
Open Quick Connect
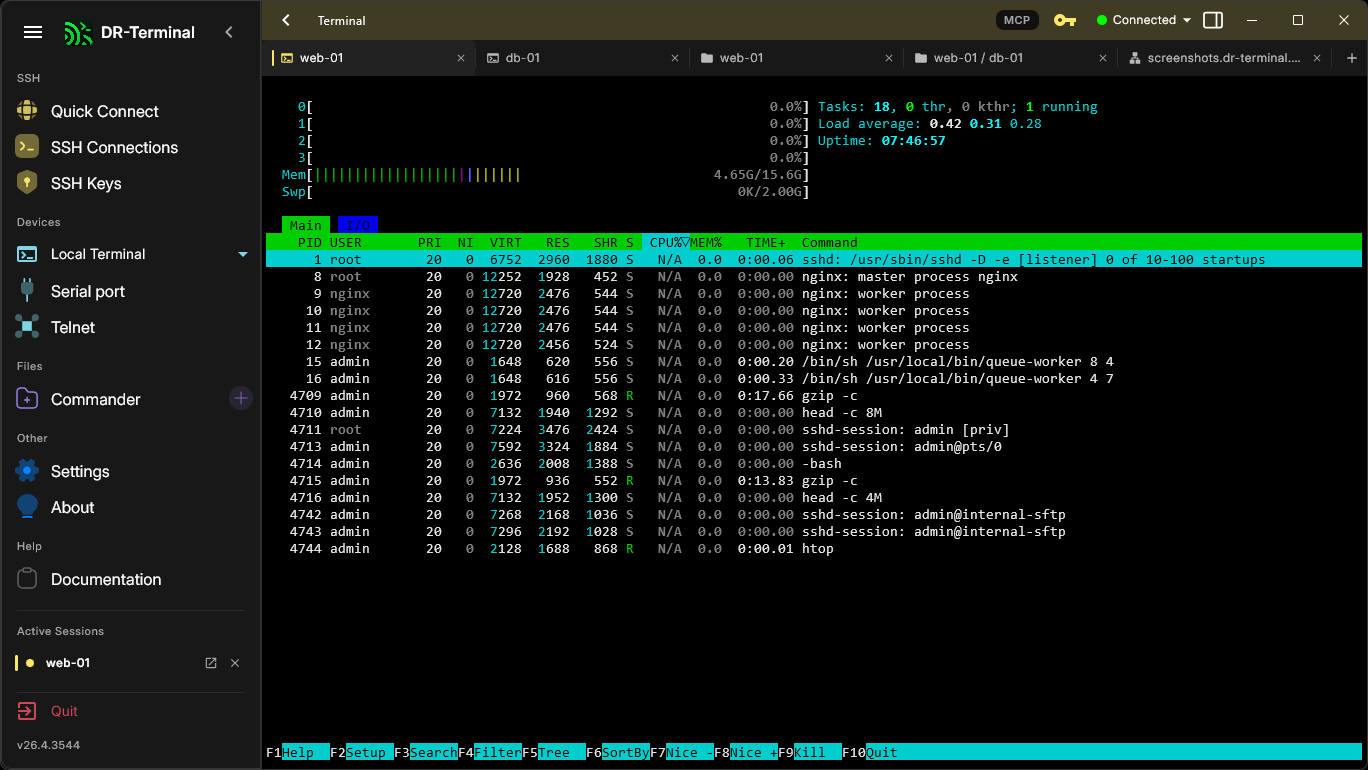coord(104,111)
